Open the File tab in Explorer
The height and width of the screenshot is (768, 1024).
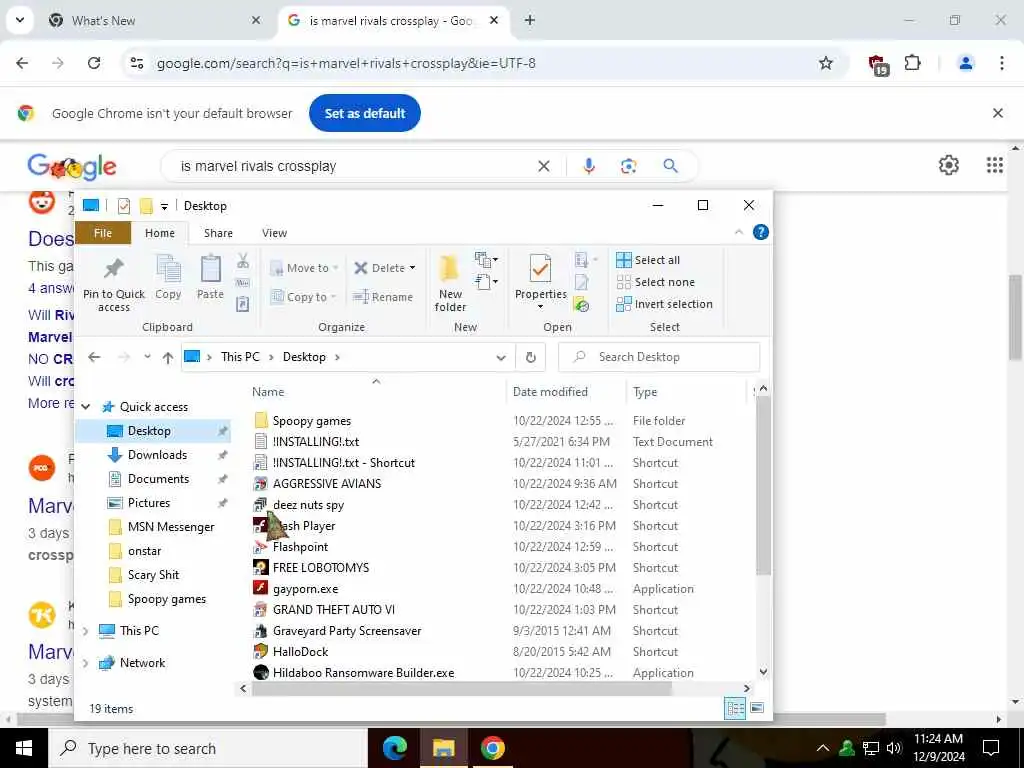[x=103, y=233]
